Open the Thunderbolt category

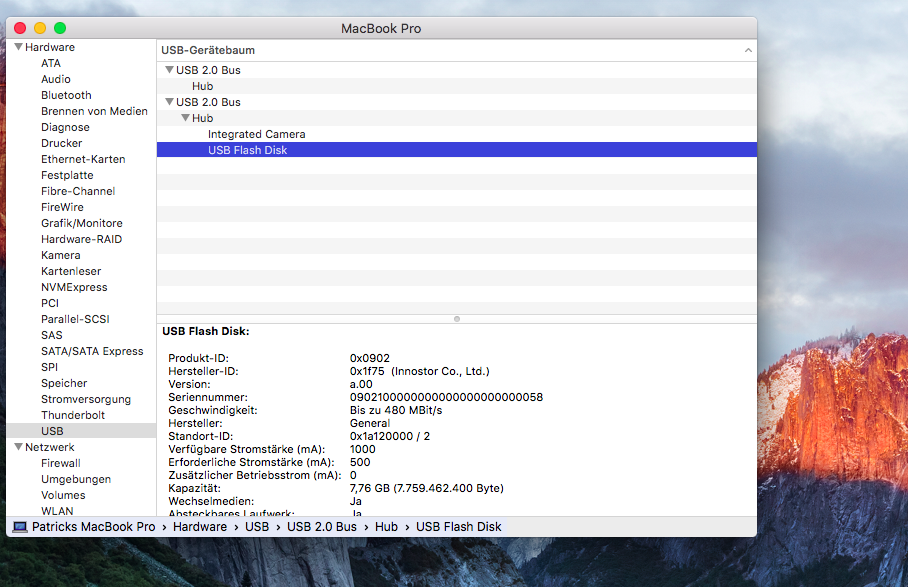[73, 415]
